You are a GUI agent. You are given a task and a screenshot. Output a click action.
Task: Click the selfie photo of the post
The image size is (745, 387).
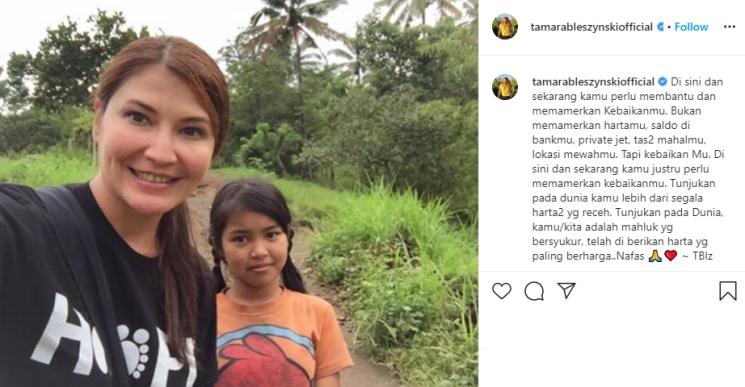point(239,193)
